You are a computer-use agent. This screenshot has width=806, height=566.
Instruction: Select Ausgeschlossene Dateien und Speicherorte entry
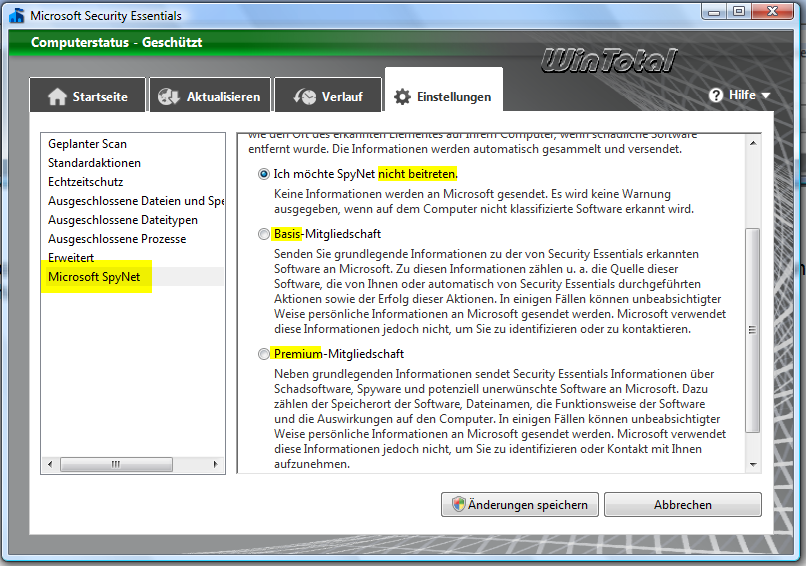click(136, 201)
